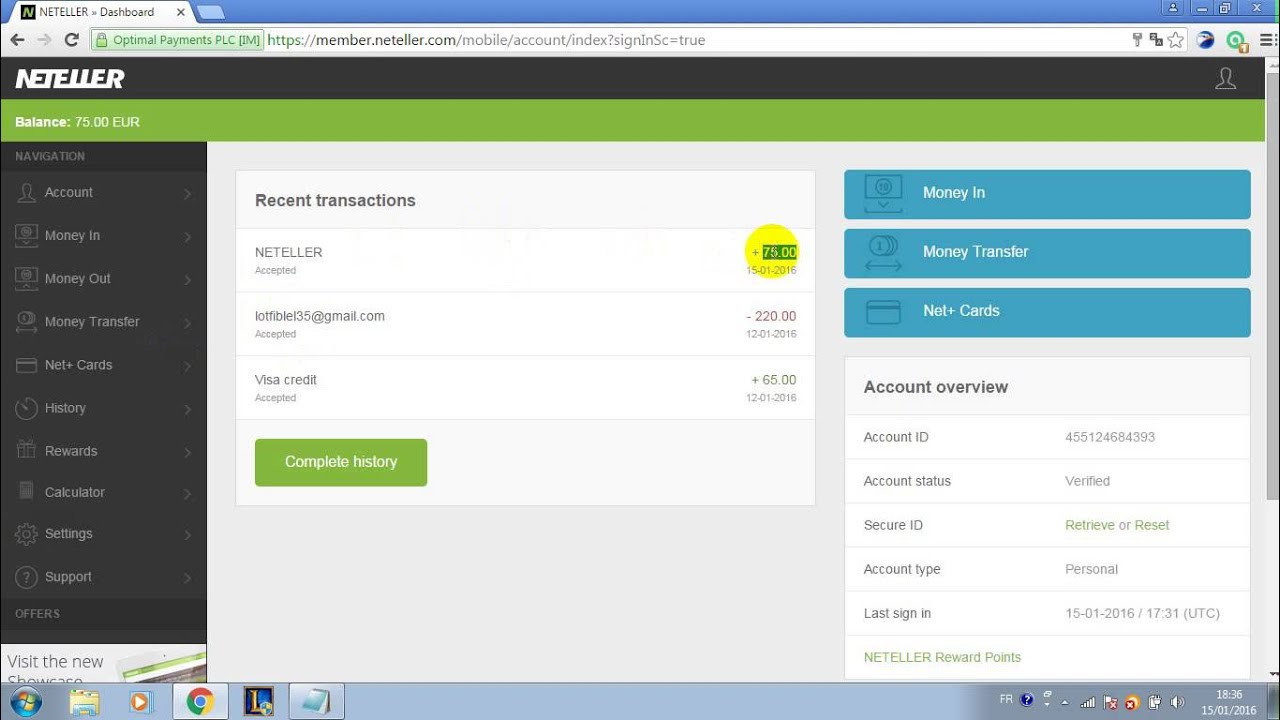Bookmark page with star icon
This screenshot has height=720, width=1280.
click(1175, 40)
